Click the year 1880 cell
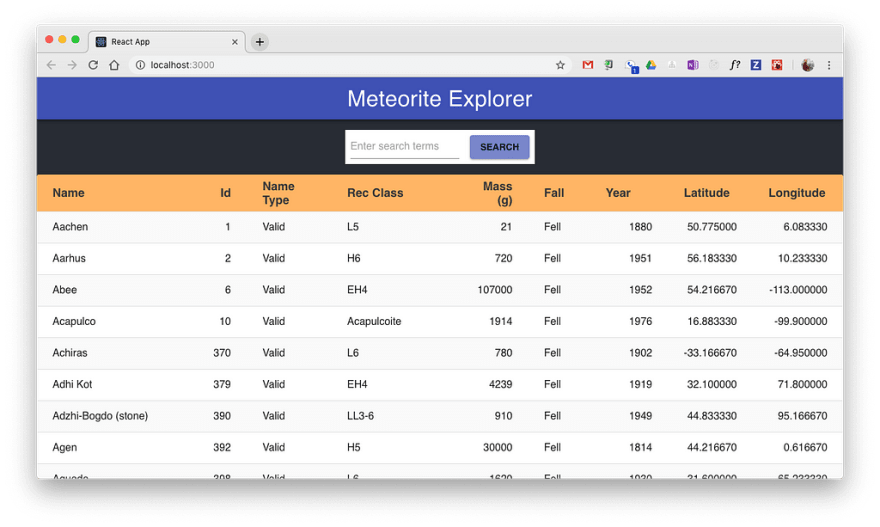This screenshot has height=527, width=880. pos(640,227)
